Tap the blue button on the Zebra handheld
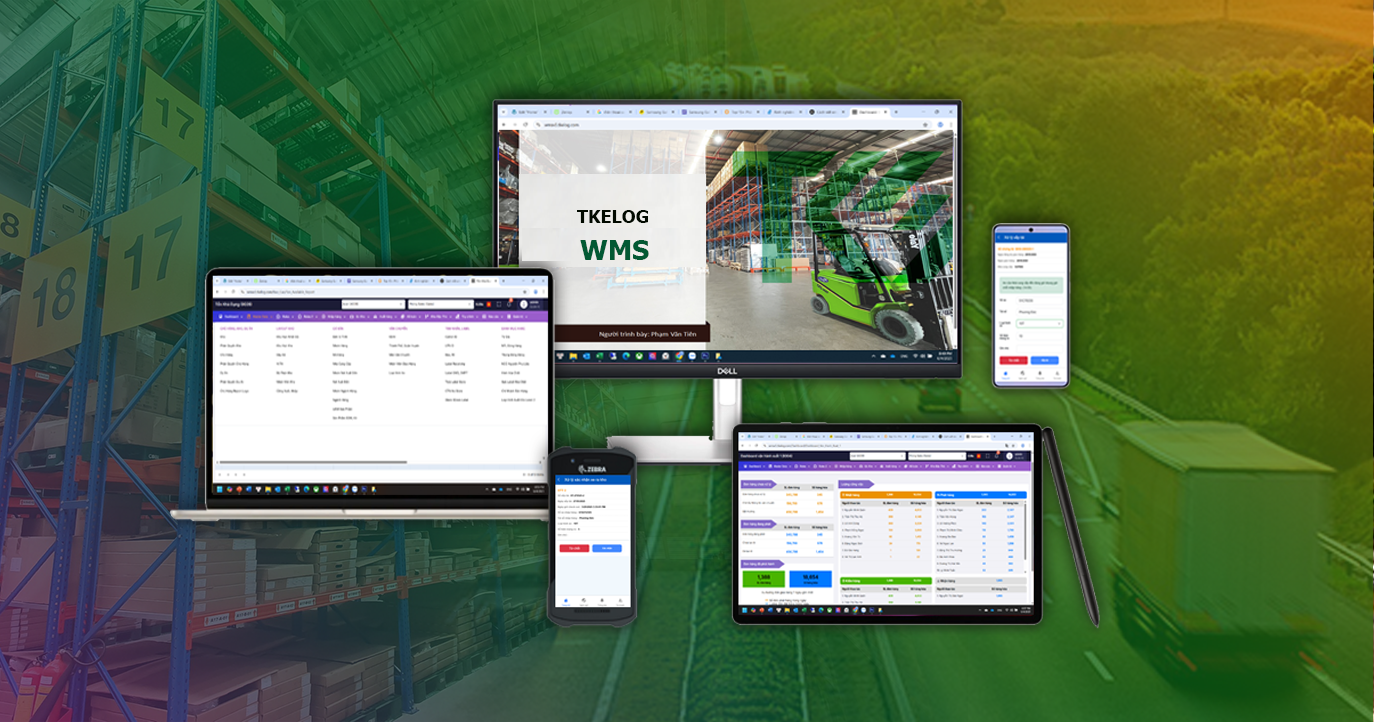Screen dimensions: 1374x722 pos(607,548)
